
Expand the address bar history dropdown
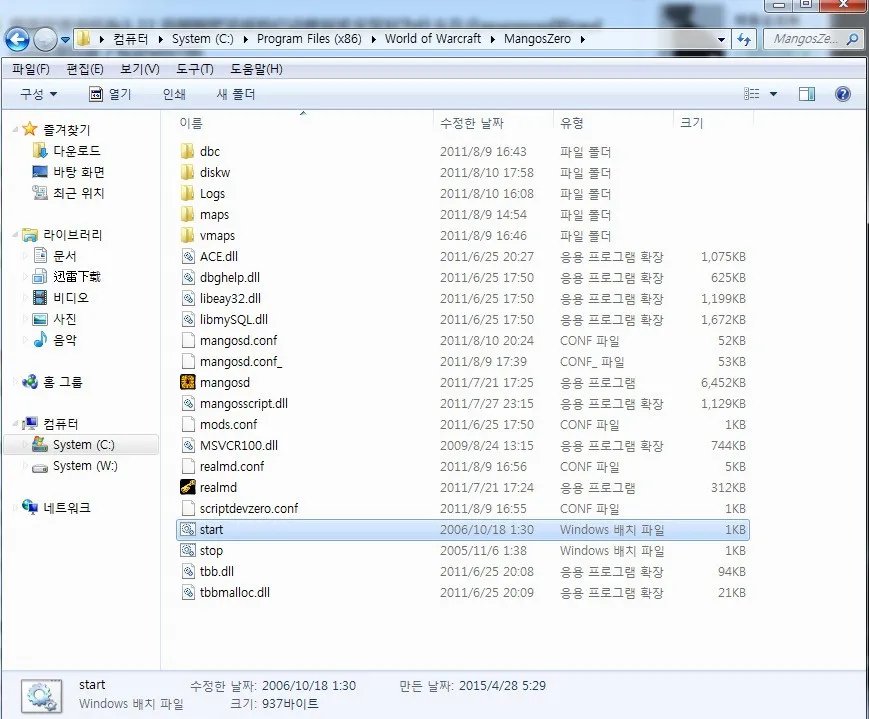coord(721,39)
